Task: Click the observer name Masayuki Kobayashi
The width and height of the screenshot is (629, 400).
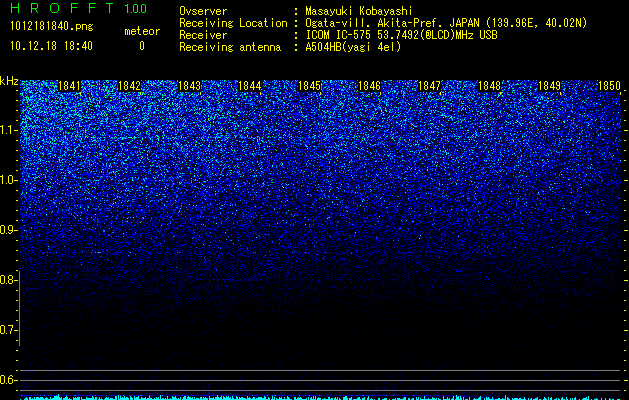Action: pyautogui.click(x=358, y=11)
